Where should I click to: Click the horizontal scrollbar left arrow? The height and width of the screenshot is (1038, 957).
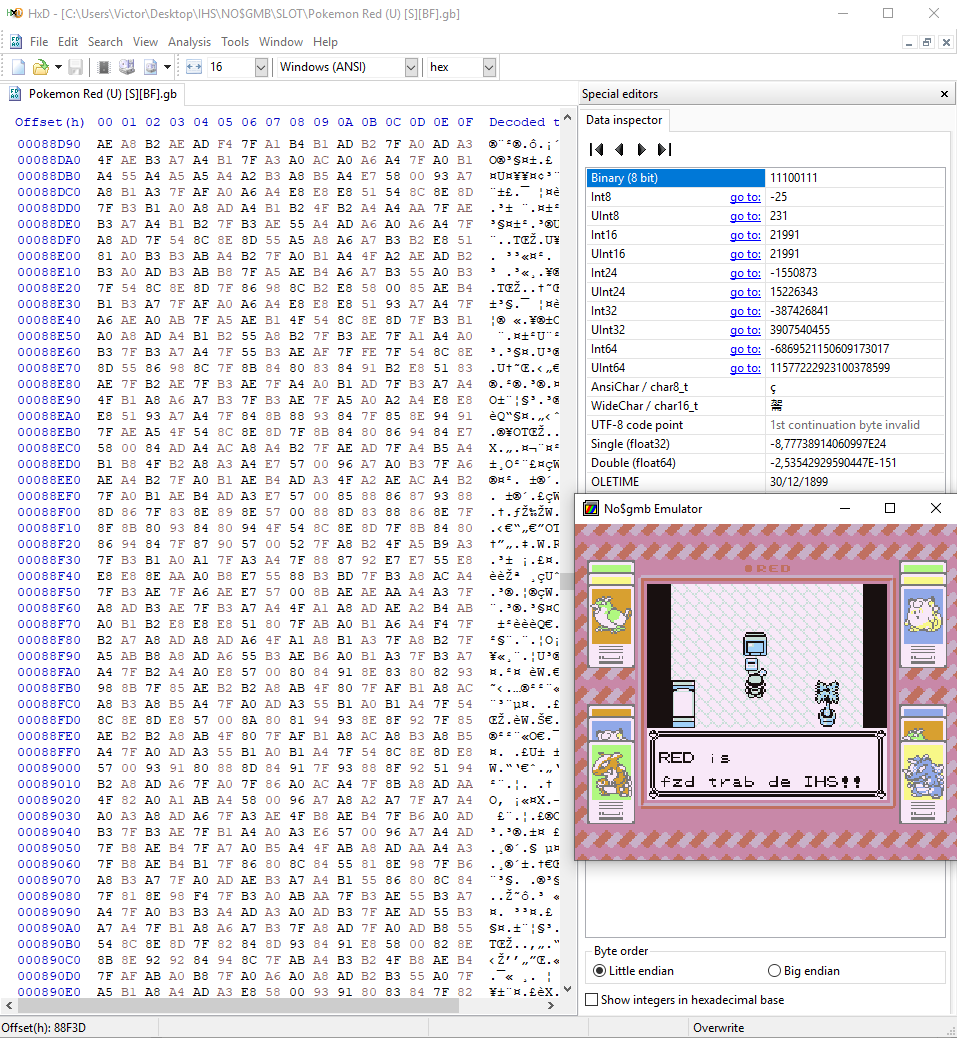[x=9, y=1005]
